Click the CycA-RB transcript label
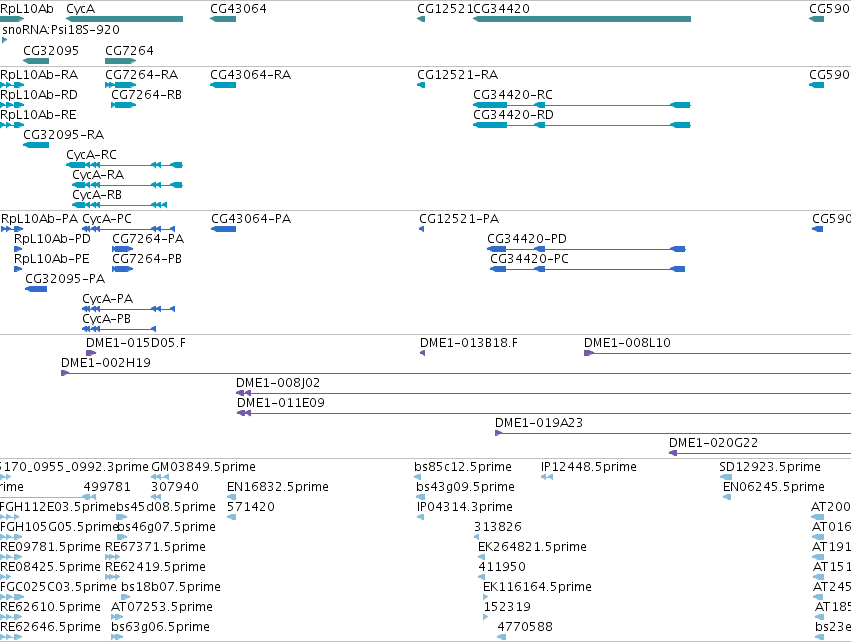851x642 pixels. click(97, 195)
